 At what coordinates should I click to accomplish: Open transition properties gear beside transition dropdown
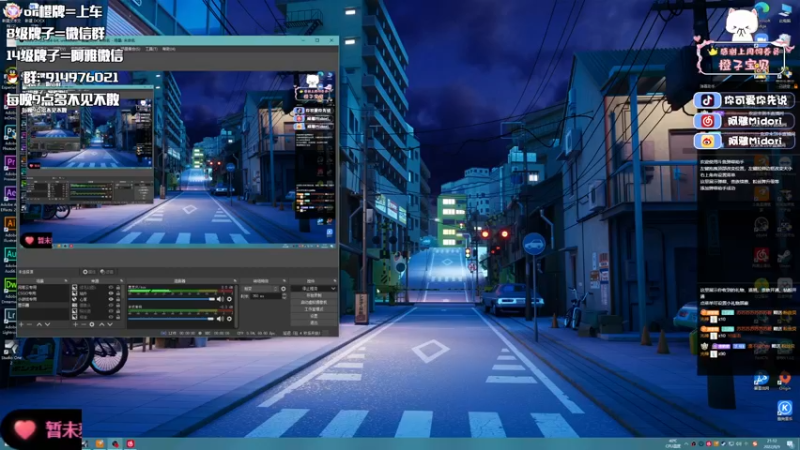(283, 289)
